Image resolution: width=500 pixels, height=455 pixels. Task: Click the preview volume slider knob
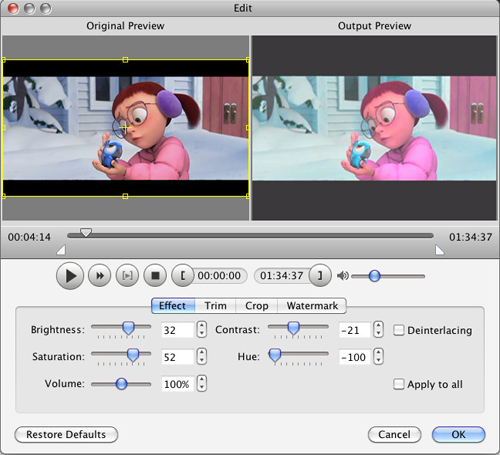(374, 276)
